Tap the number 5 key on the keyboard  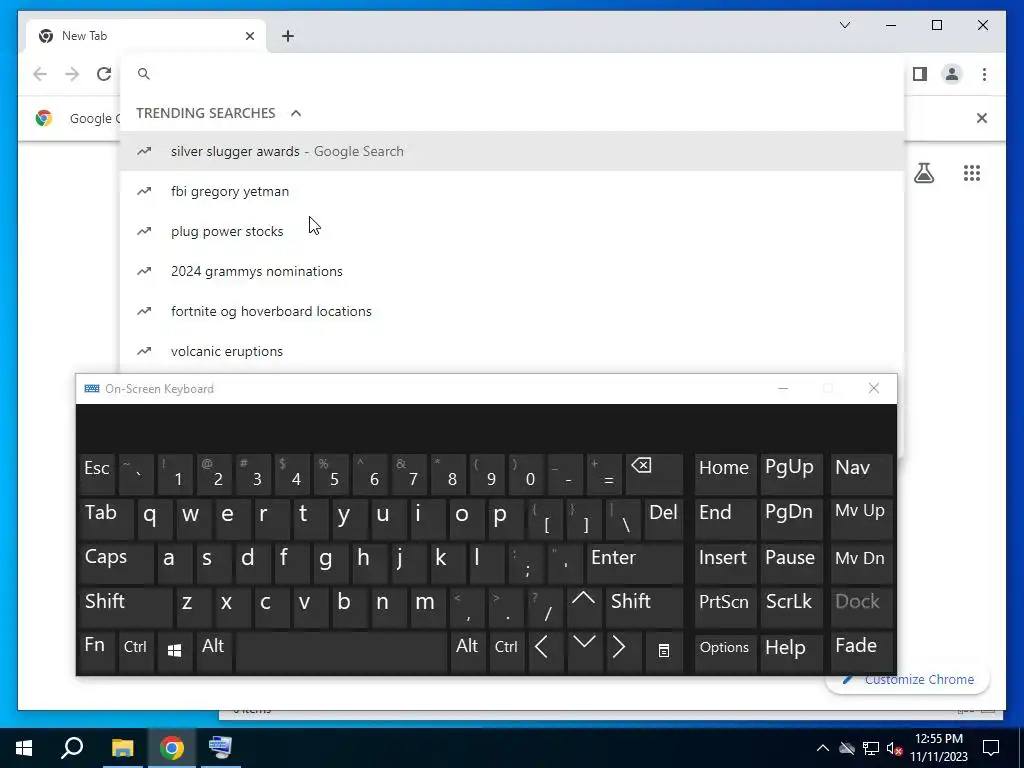click(331, 473)
